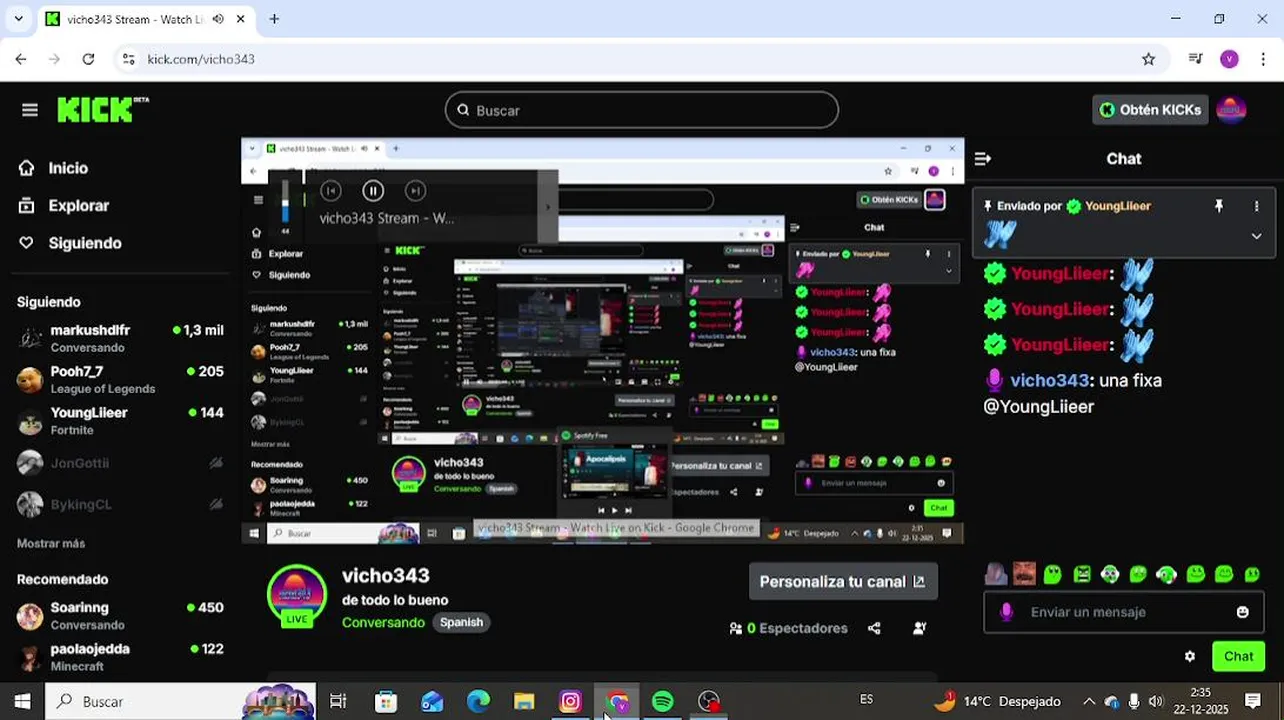Focus the Buscar search bar on Kick
Screen dimensions: 1284x720
click(641, 110)
